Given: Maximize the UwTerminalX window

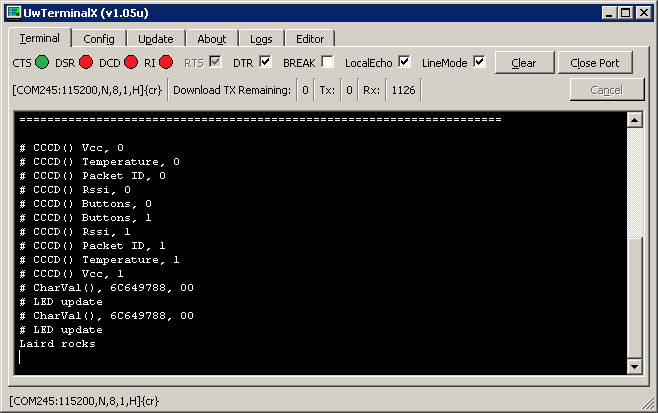Looking at the screenshot, I should click(625, 13).
